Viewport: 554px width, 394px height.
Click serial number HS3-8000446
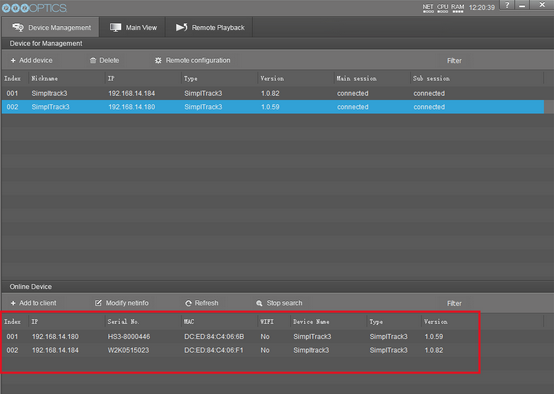(x=129, y=336)
